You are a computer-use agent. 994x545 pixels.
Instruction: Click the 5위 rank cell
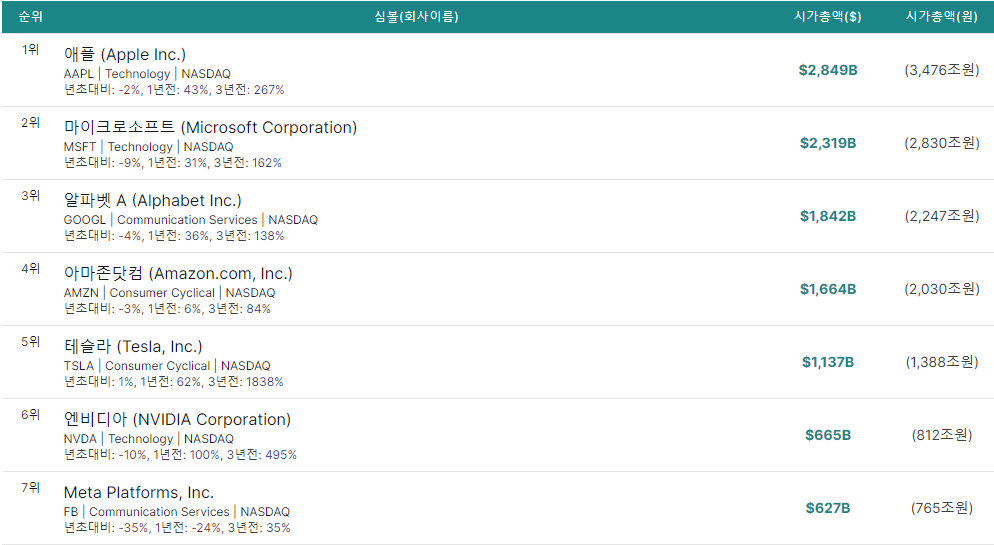click(30, 341)
